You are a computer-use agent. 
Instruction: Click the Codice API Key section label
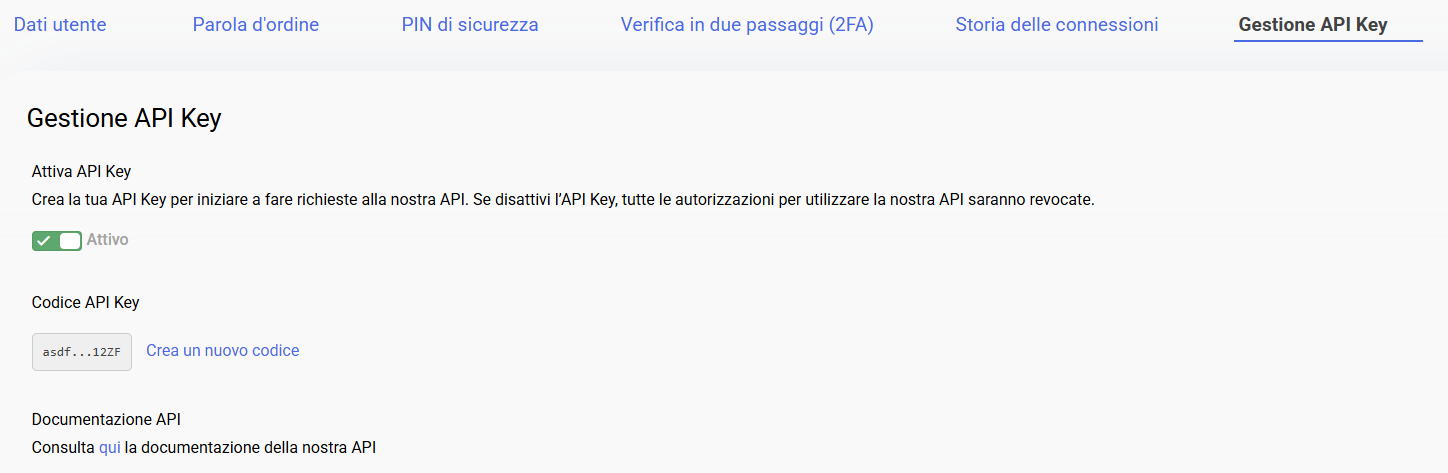click(x=86, y=302)
